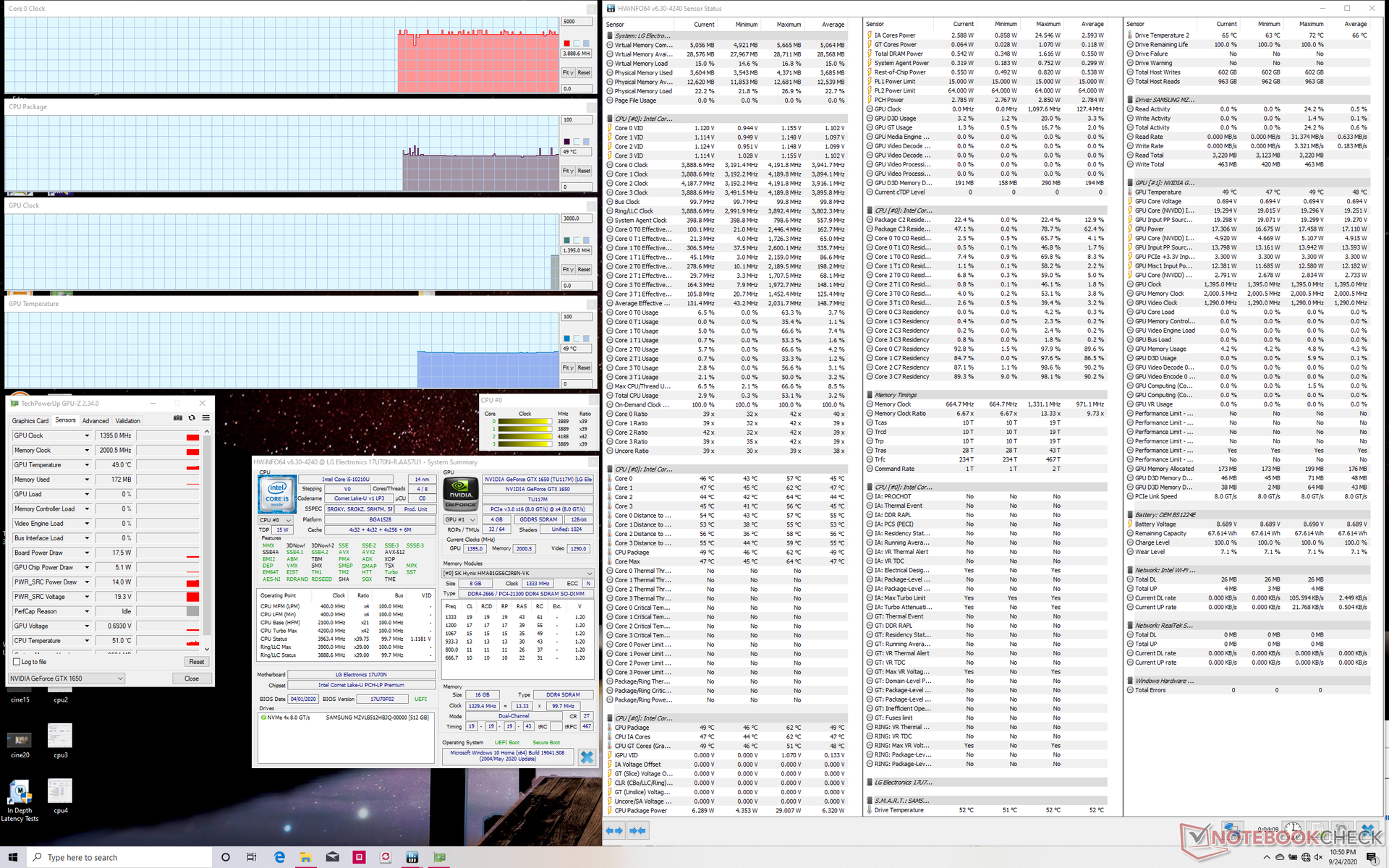Click NVMe Samsung drive entry
This screenshot has height=868, width=1389.
click(x=346, y=718)
